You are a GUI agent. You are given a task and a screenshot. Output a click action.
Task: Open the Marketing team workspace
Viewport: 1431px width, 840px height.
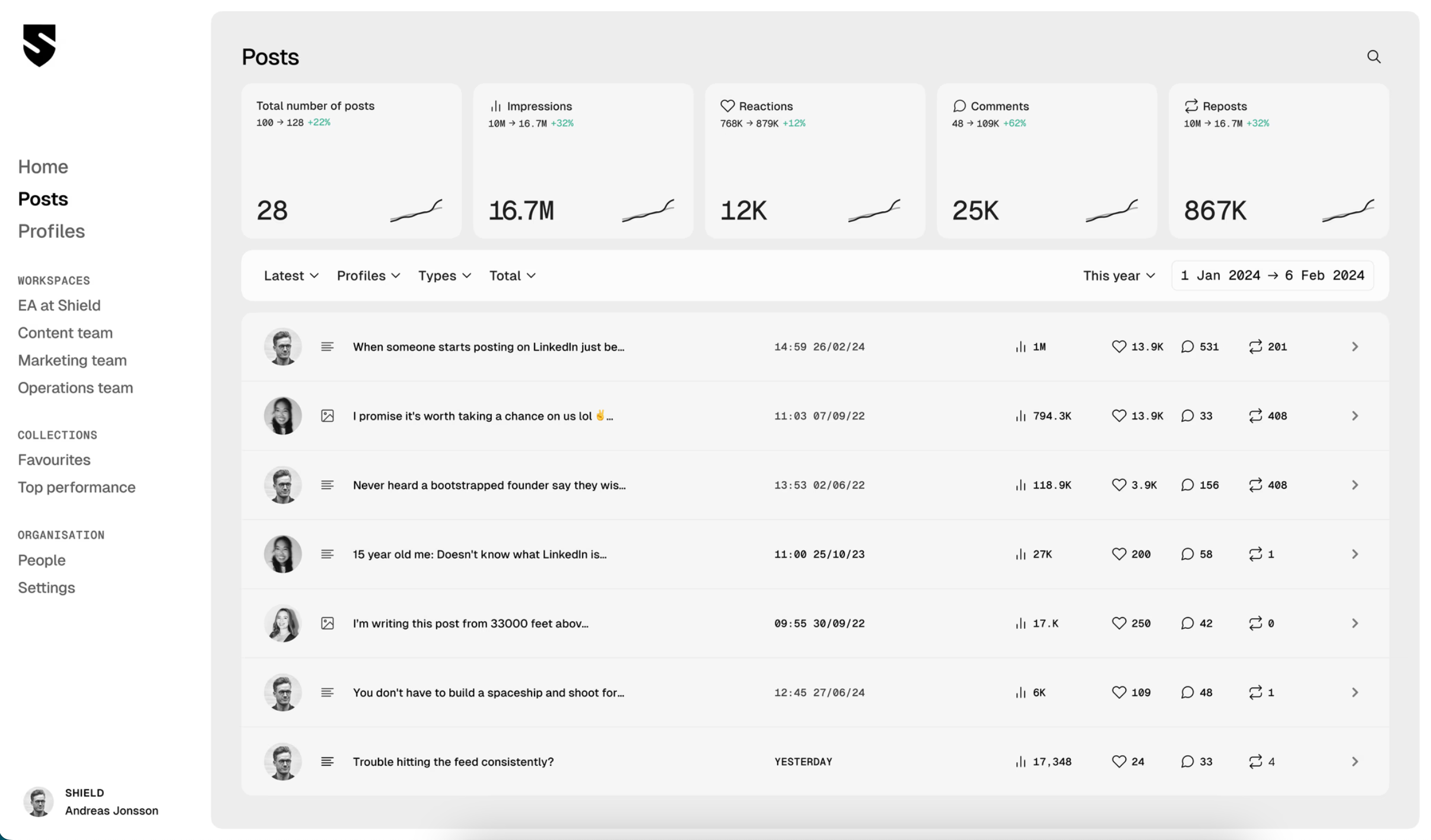tap(72, 360)
